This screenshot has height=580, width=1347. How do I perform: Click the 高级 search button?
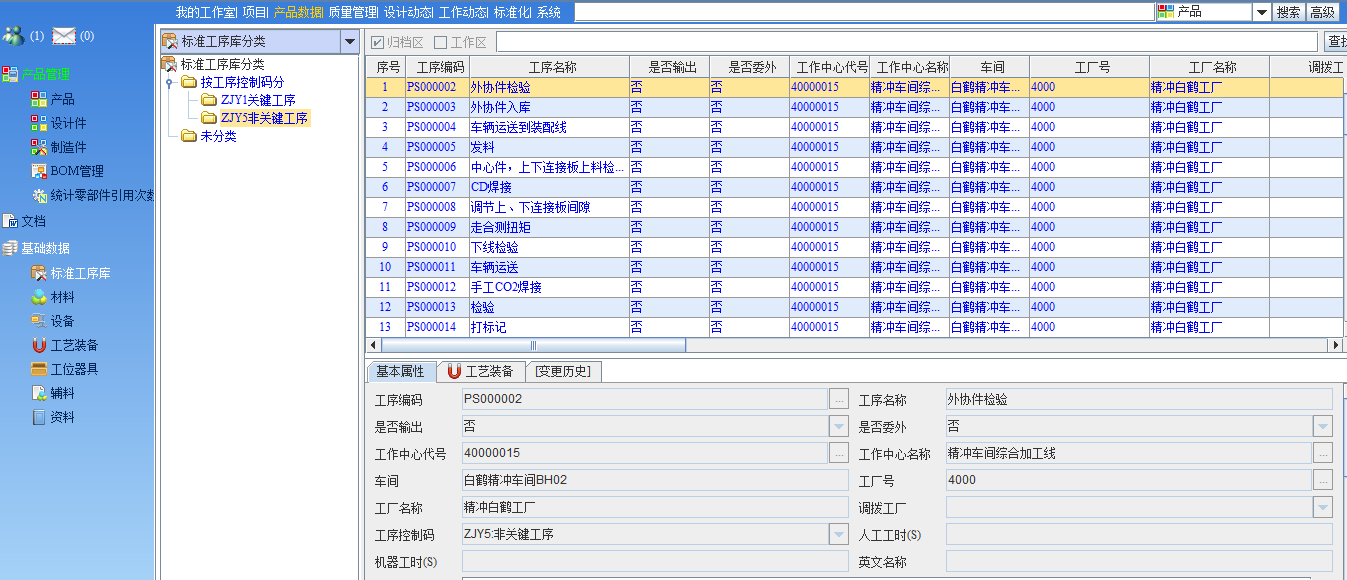point(1322,12)
